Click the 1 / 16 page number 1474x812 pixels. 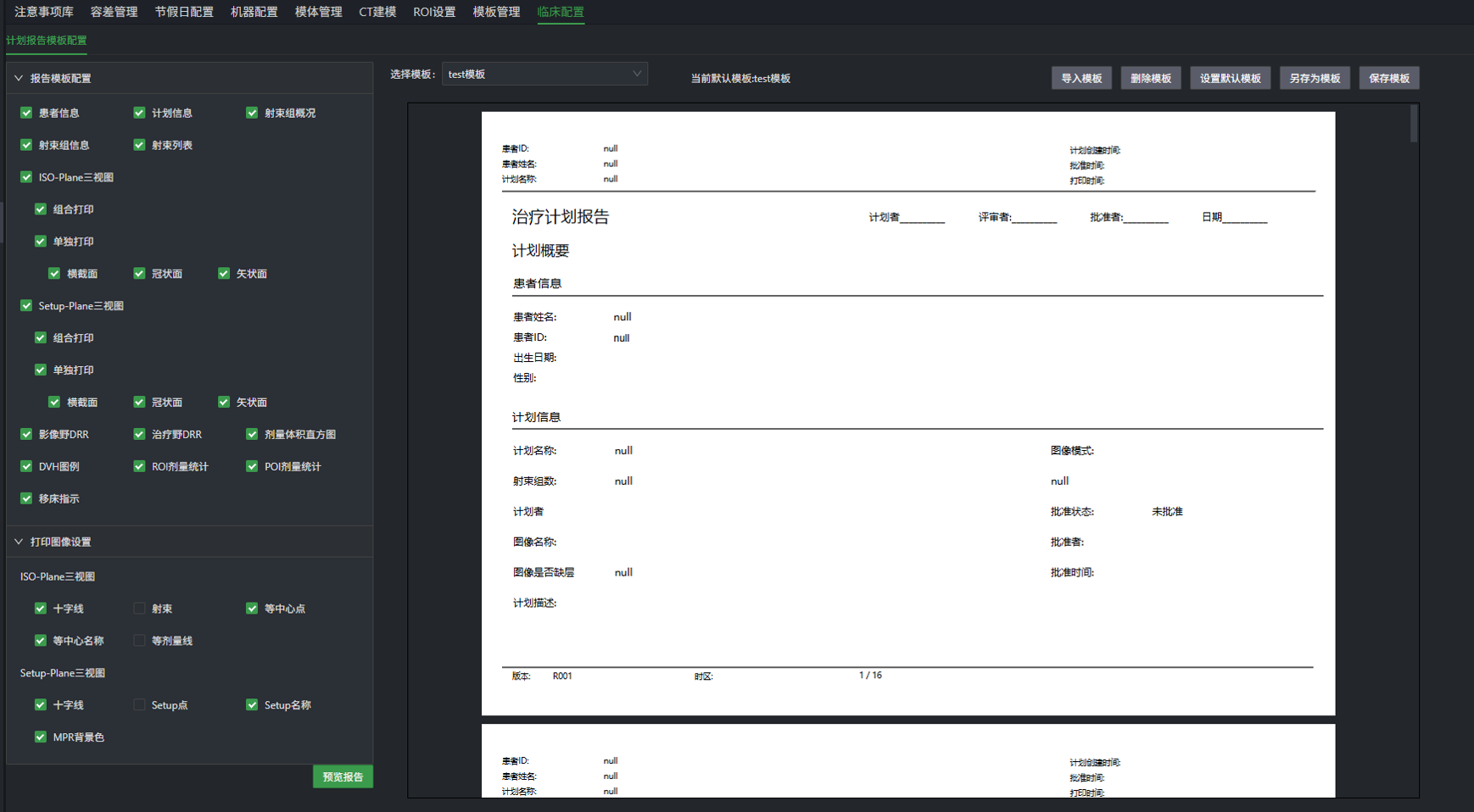click(870, 676)
